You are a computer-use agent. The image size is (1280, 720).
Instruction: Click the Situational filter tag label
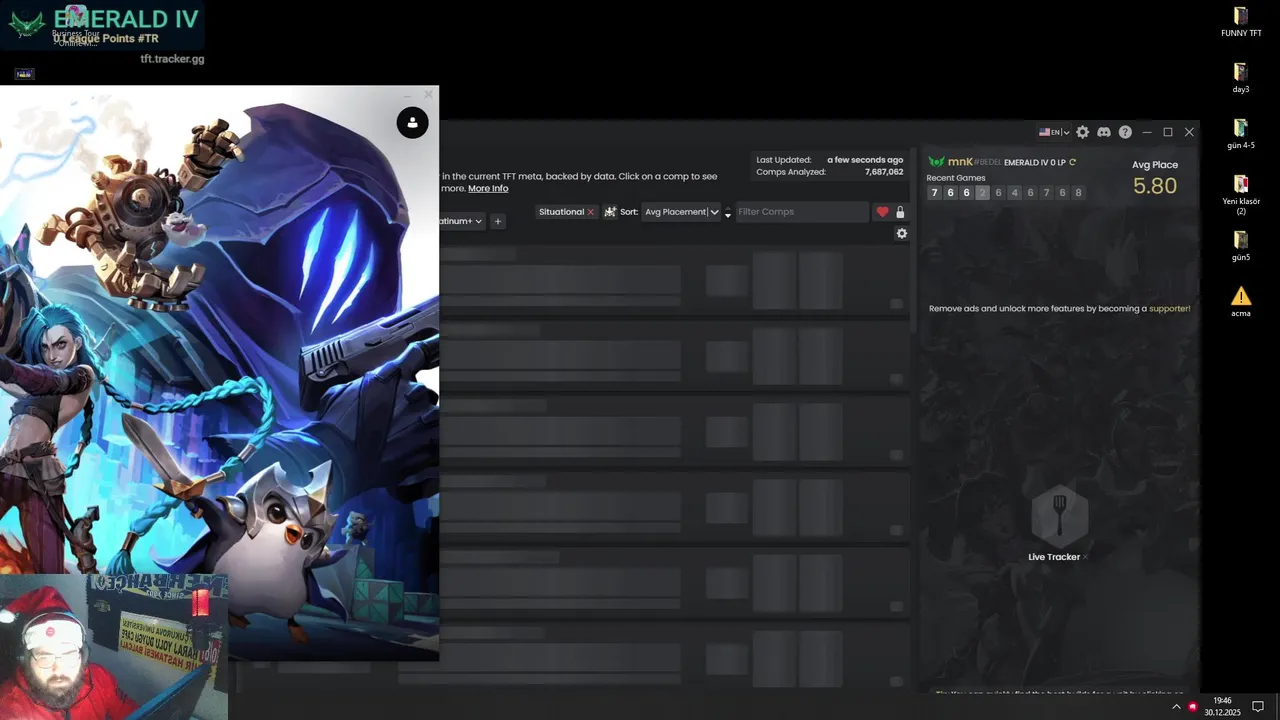[561, 212]
